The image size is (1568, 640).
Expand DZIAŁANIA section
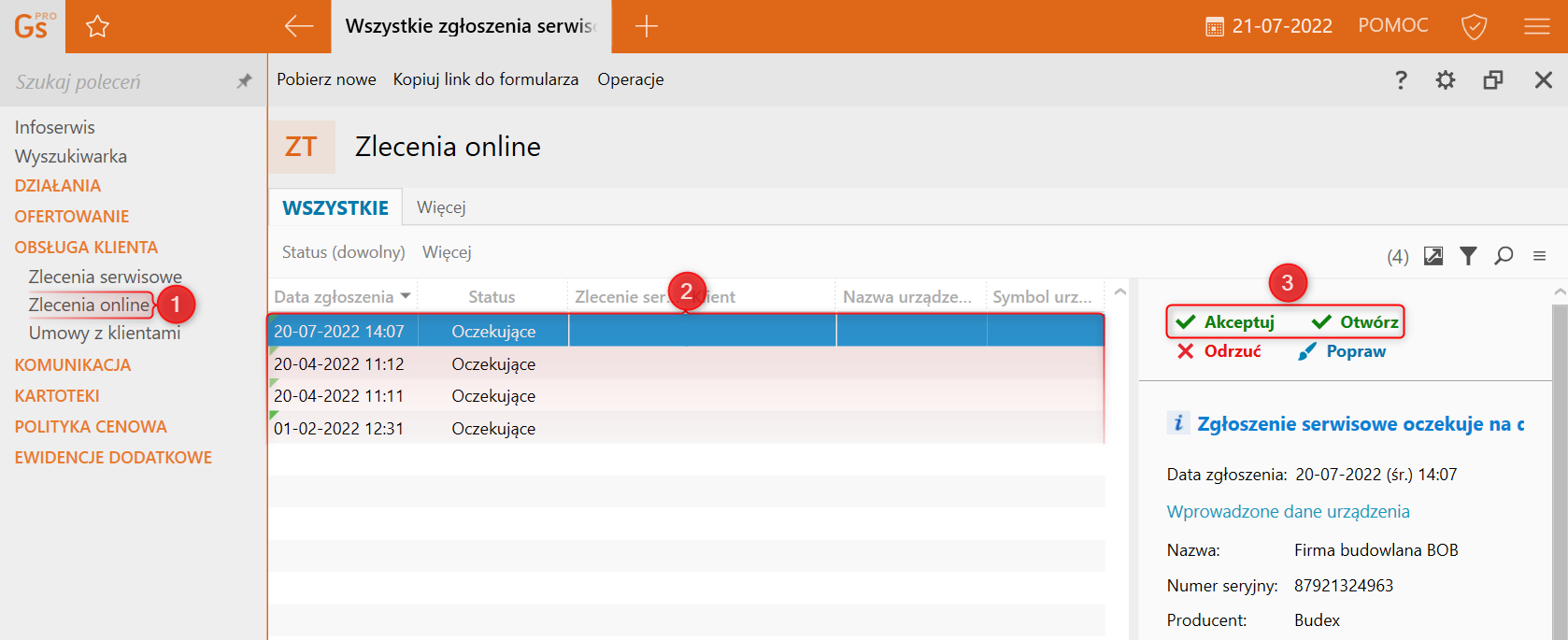click(58, 186)
